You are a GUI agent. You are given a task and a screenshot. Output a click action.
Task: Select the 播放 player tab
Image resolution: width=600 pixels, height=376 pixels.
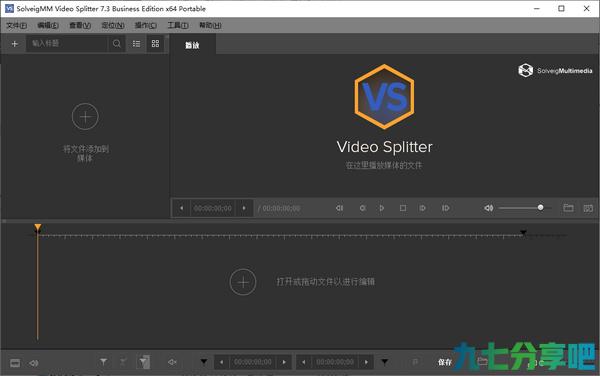pos(192,45)
